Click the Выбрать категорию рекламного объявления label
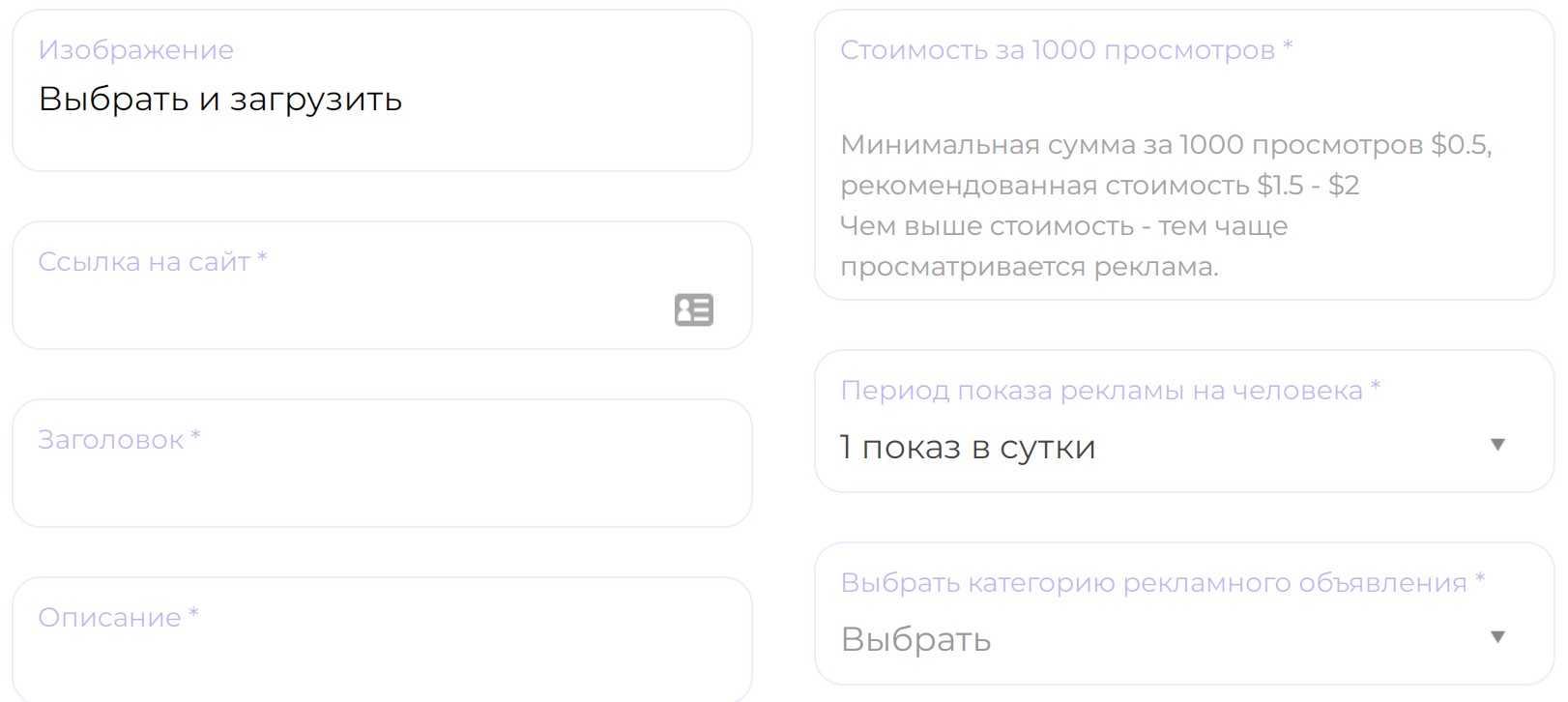Image resolution: width=1568 pixels, height=702 pixels. 1162,582
